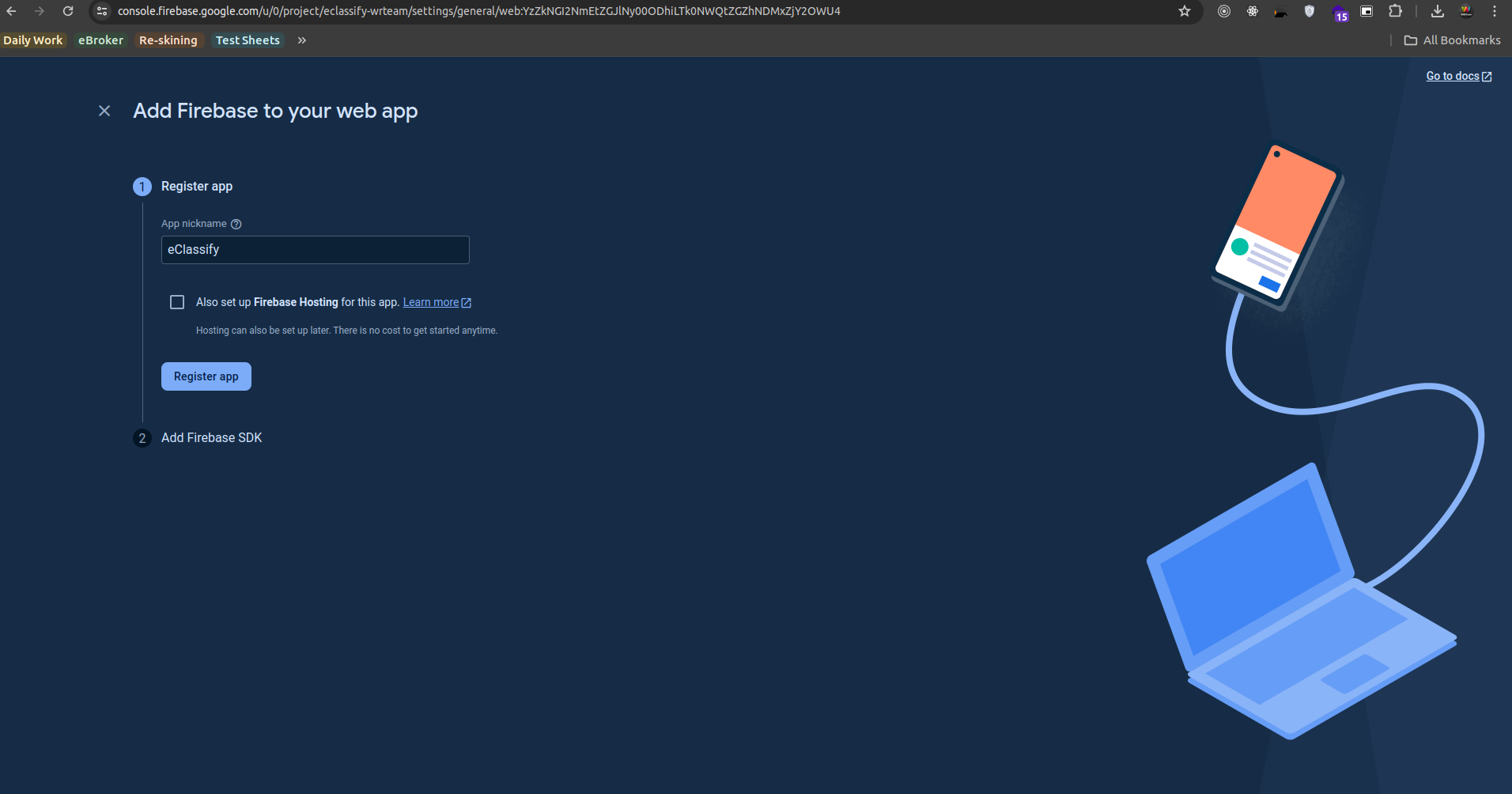
Task: Open the Re-skining bookmark
Action: point(168,40)
